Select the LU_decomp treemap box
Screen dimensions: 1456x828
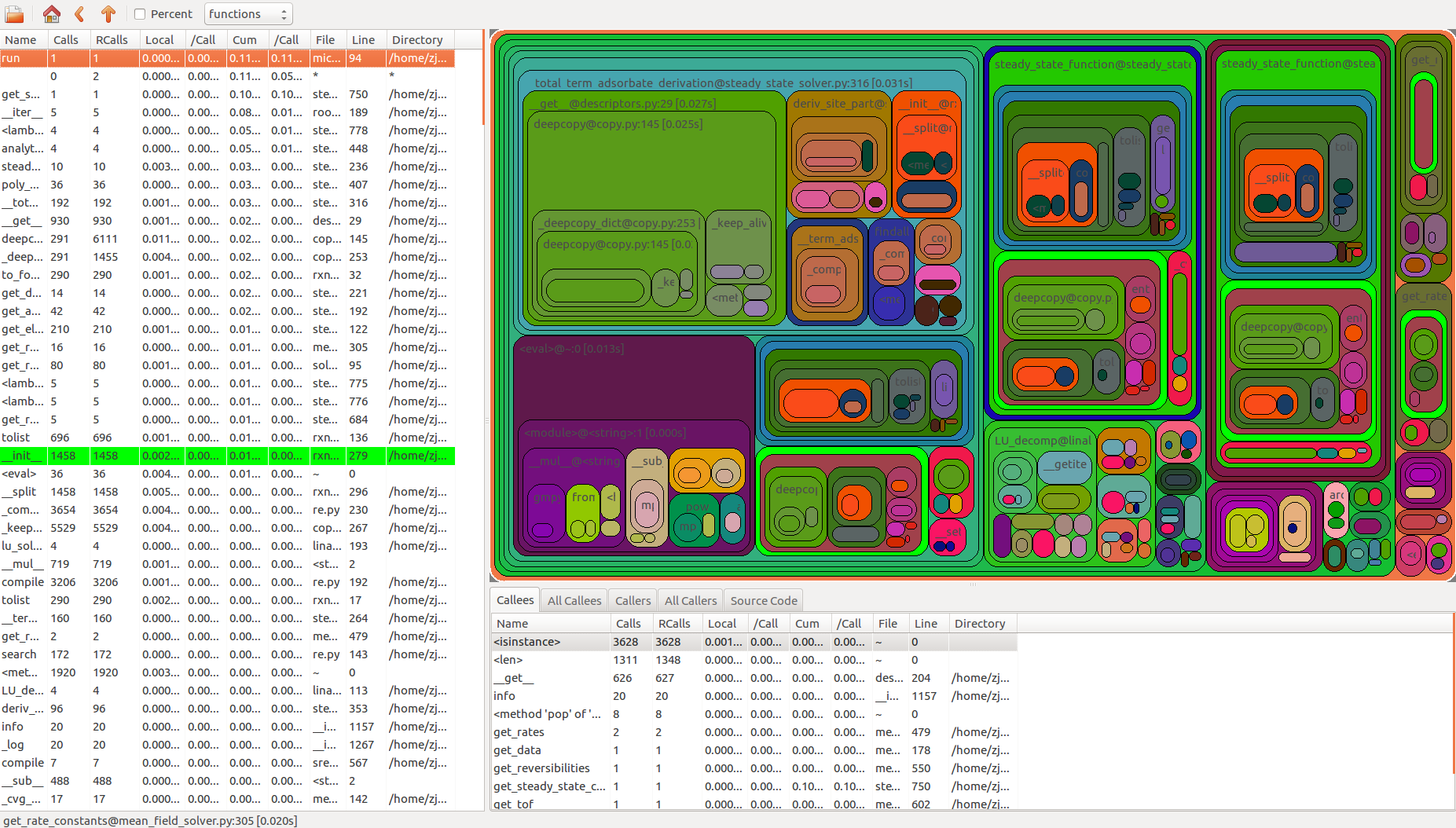[x=1040, y=441]
